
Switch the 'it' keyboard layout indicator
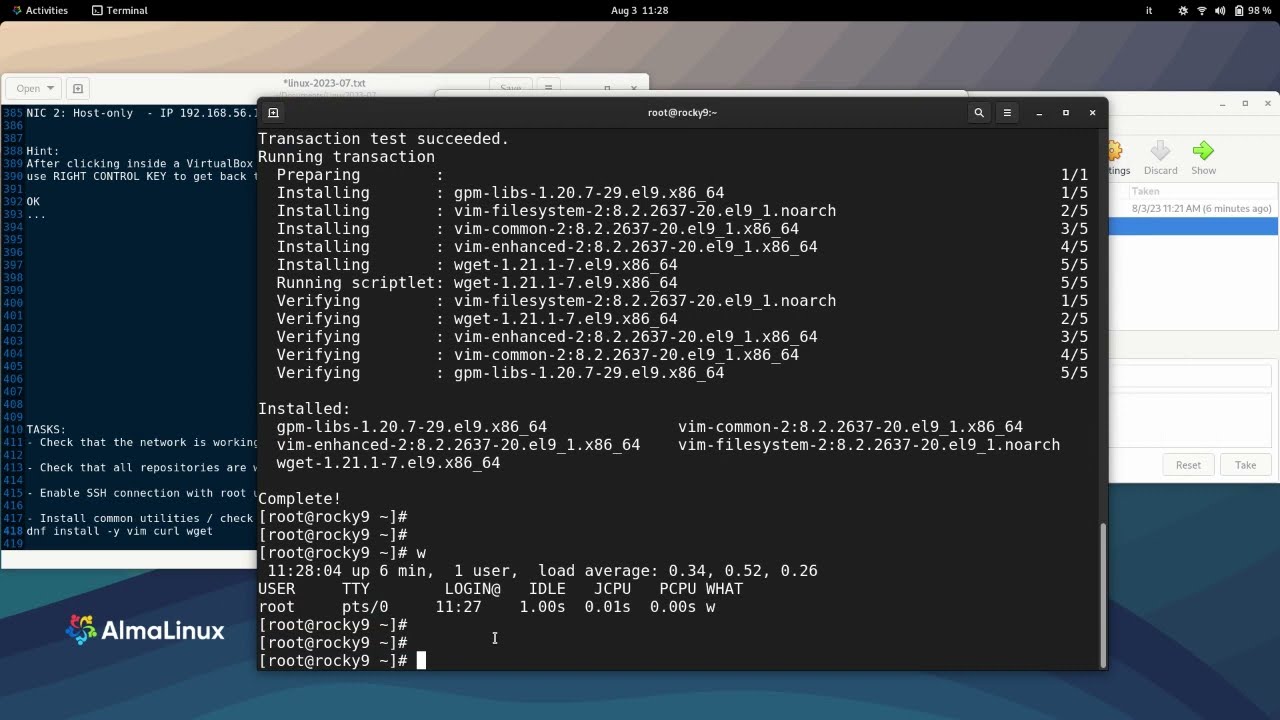point(1149,10)
